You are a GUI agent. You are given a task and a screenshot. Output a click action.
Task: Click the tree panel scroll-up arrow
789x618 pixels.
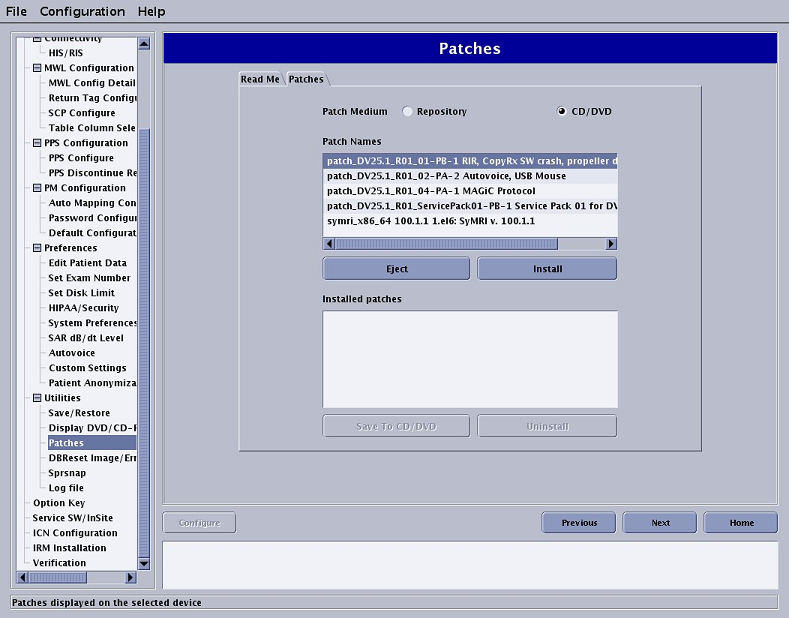click(144, 43)
